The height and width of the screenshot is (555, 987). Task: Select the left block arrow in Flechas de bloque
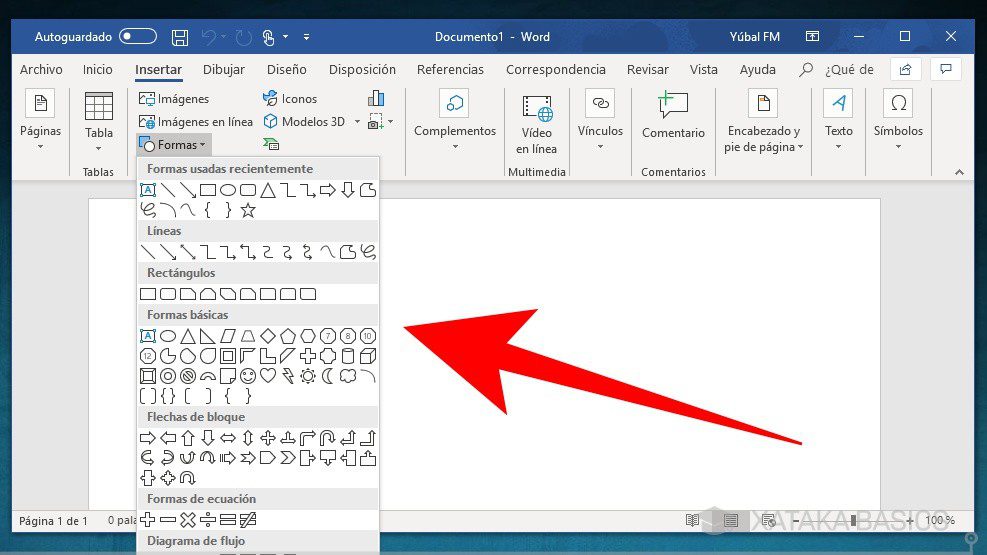pos(167,438)
